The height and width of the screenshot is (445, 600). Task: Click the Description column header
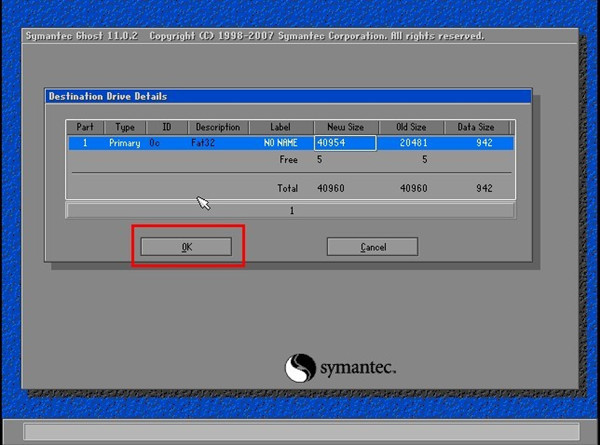217,127
